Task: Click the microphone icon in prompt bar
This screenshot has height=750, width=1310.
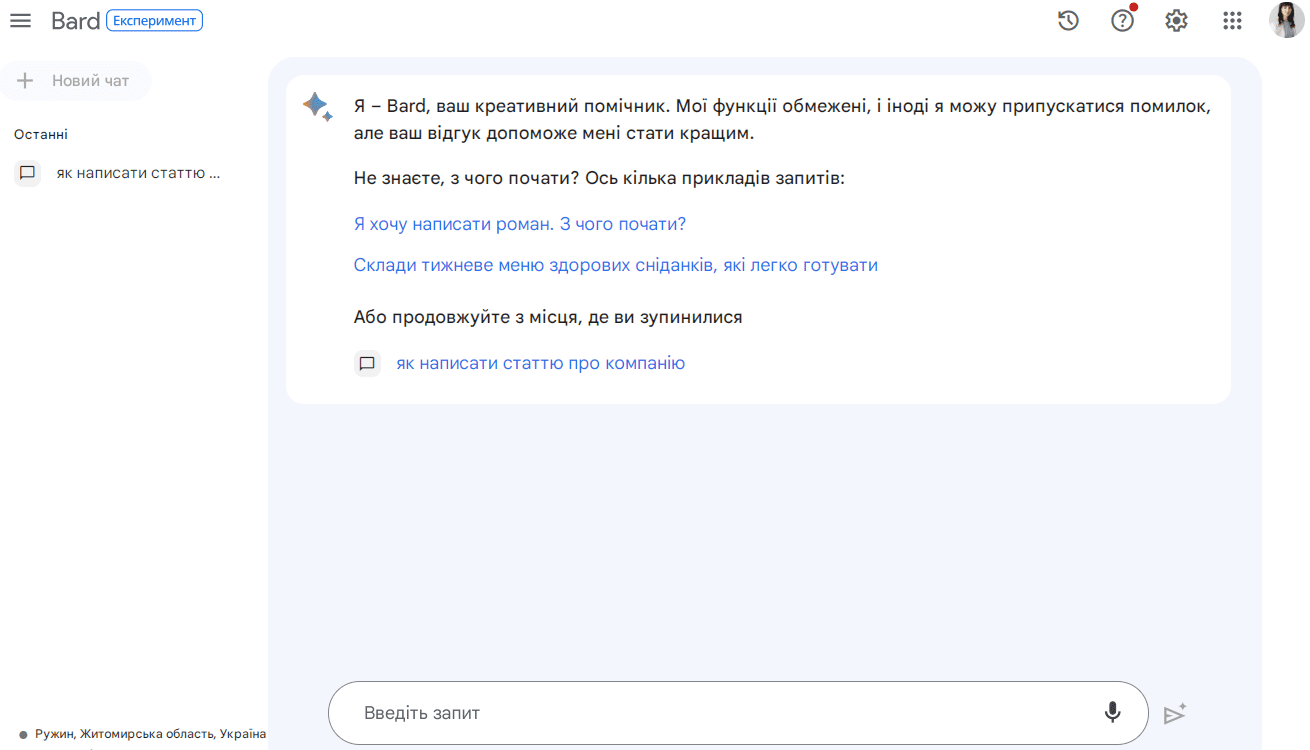Action: 1113,713
